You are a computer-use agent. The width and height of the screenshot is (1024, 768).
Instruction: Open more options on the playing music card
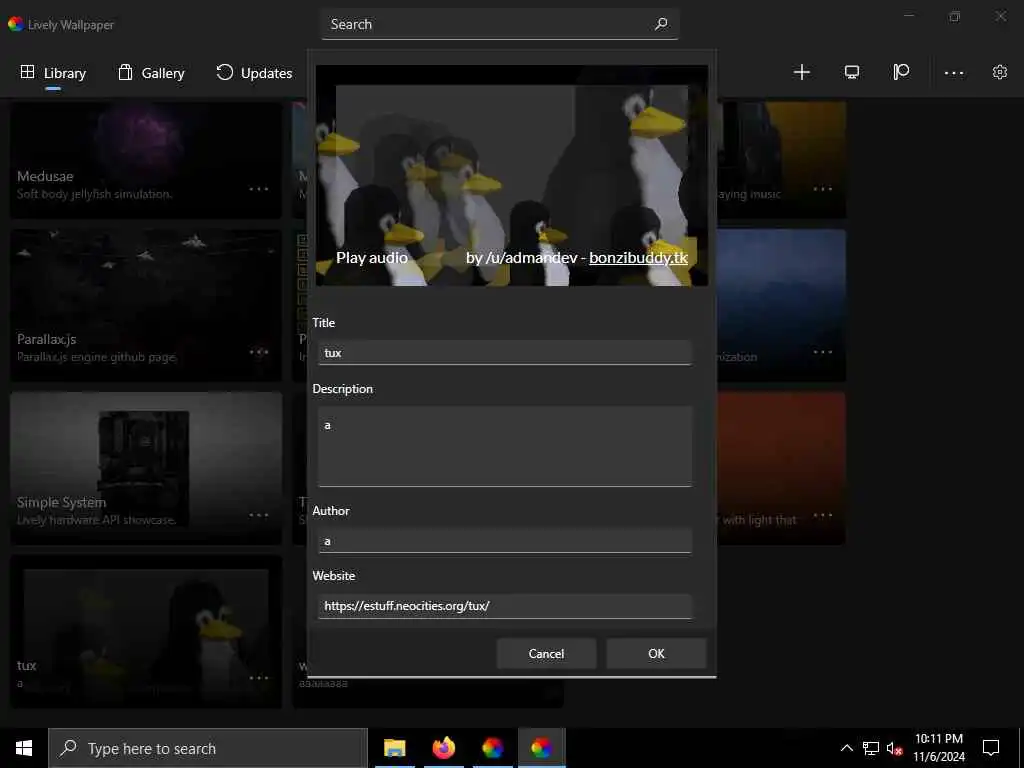coord(823,189)
